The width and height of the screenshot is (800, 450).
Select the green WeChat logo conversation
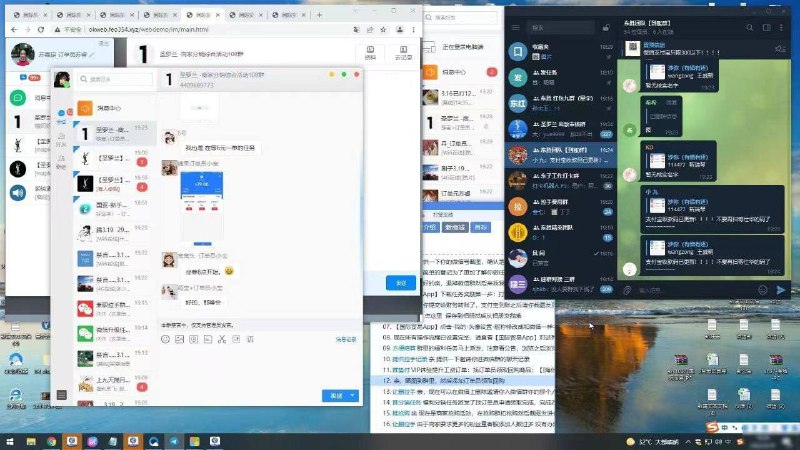click(115, 334)
